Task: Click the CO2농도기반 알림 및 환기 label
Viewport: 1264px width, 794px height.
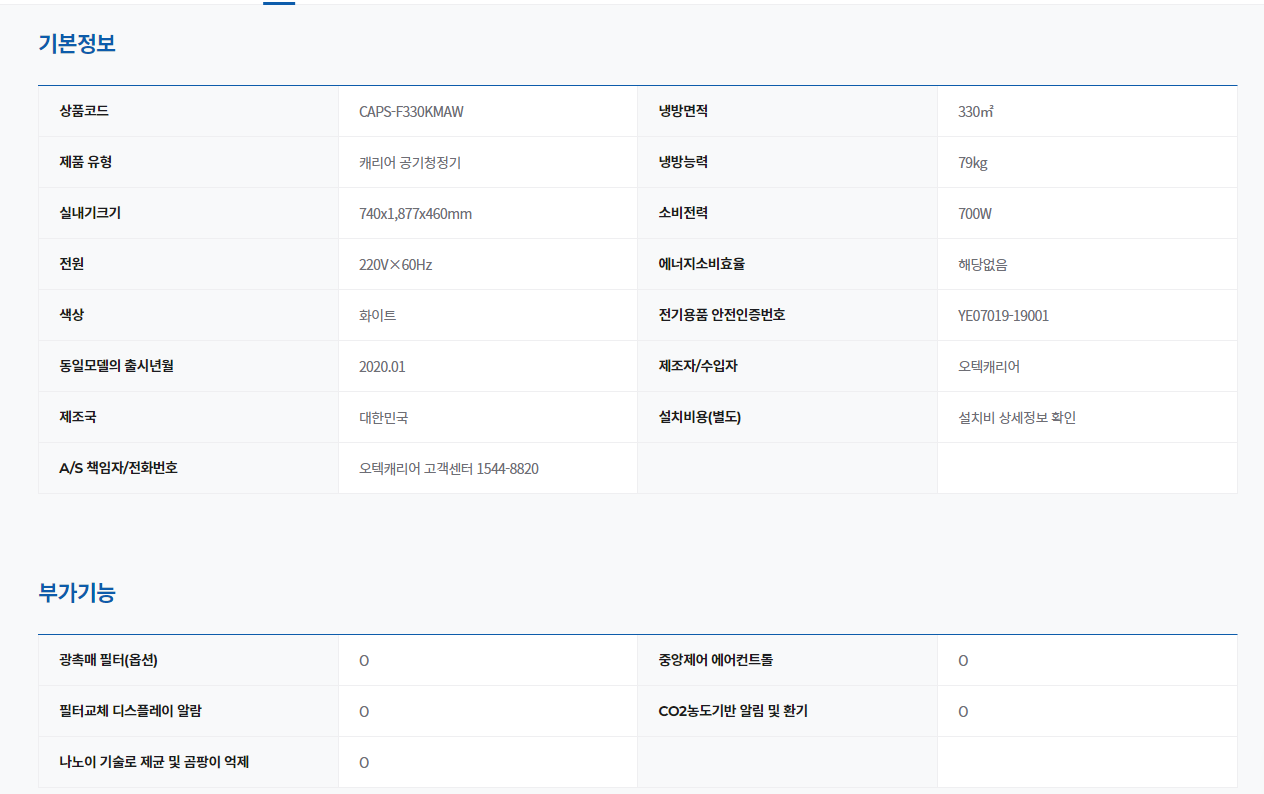Action: click(x=732, y=711)
